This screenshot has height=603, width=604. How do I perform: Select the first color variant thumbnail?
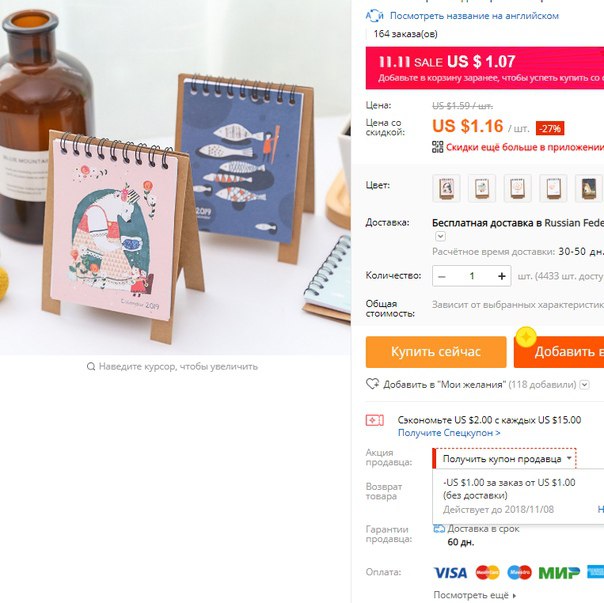tap(446, 188)
